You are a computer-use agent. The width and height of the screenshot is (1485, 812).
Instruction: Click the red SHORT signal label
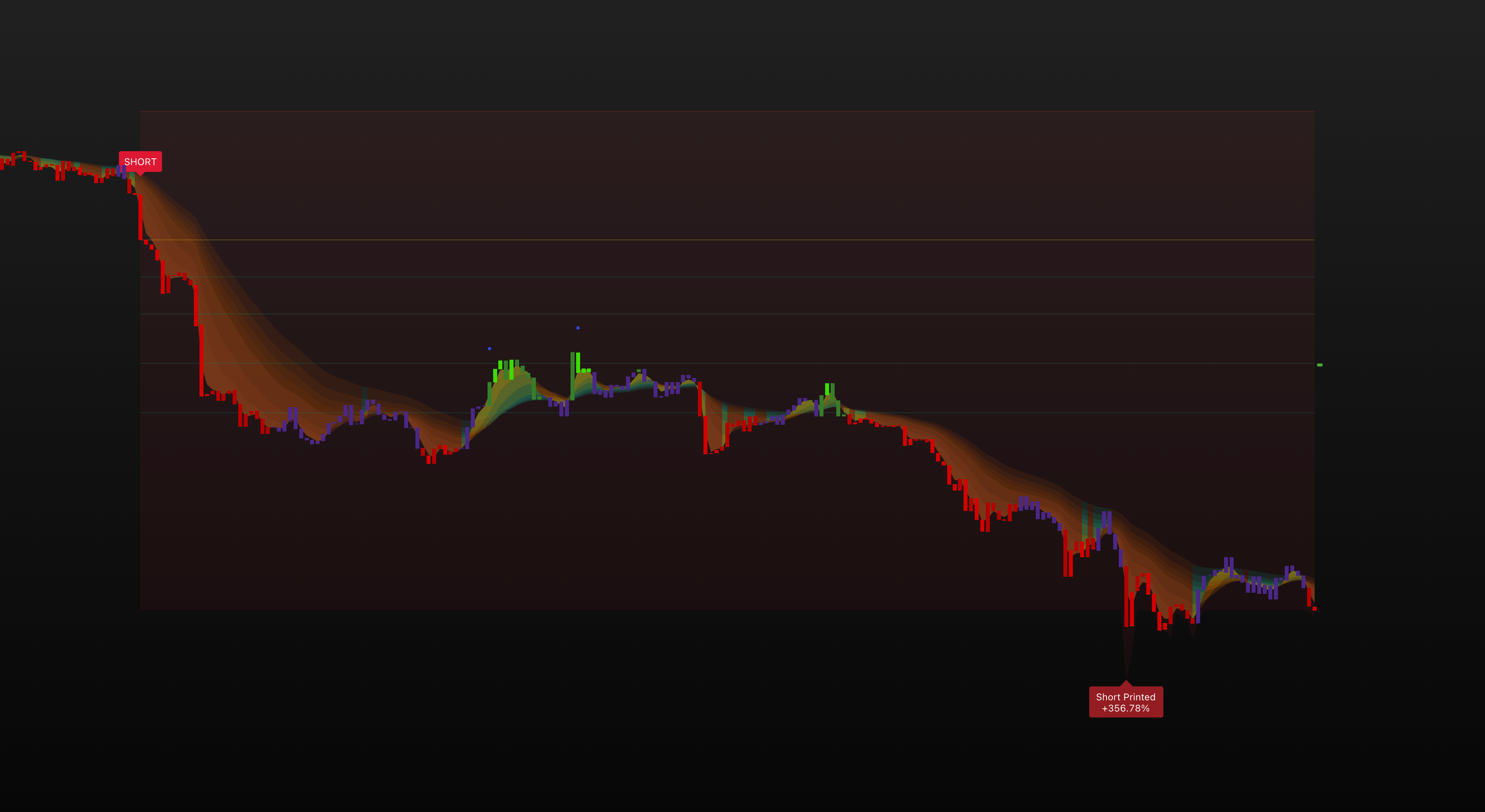(x=140, y=162)
